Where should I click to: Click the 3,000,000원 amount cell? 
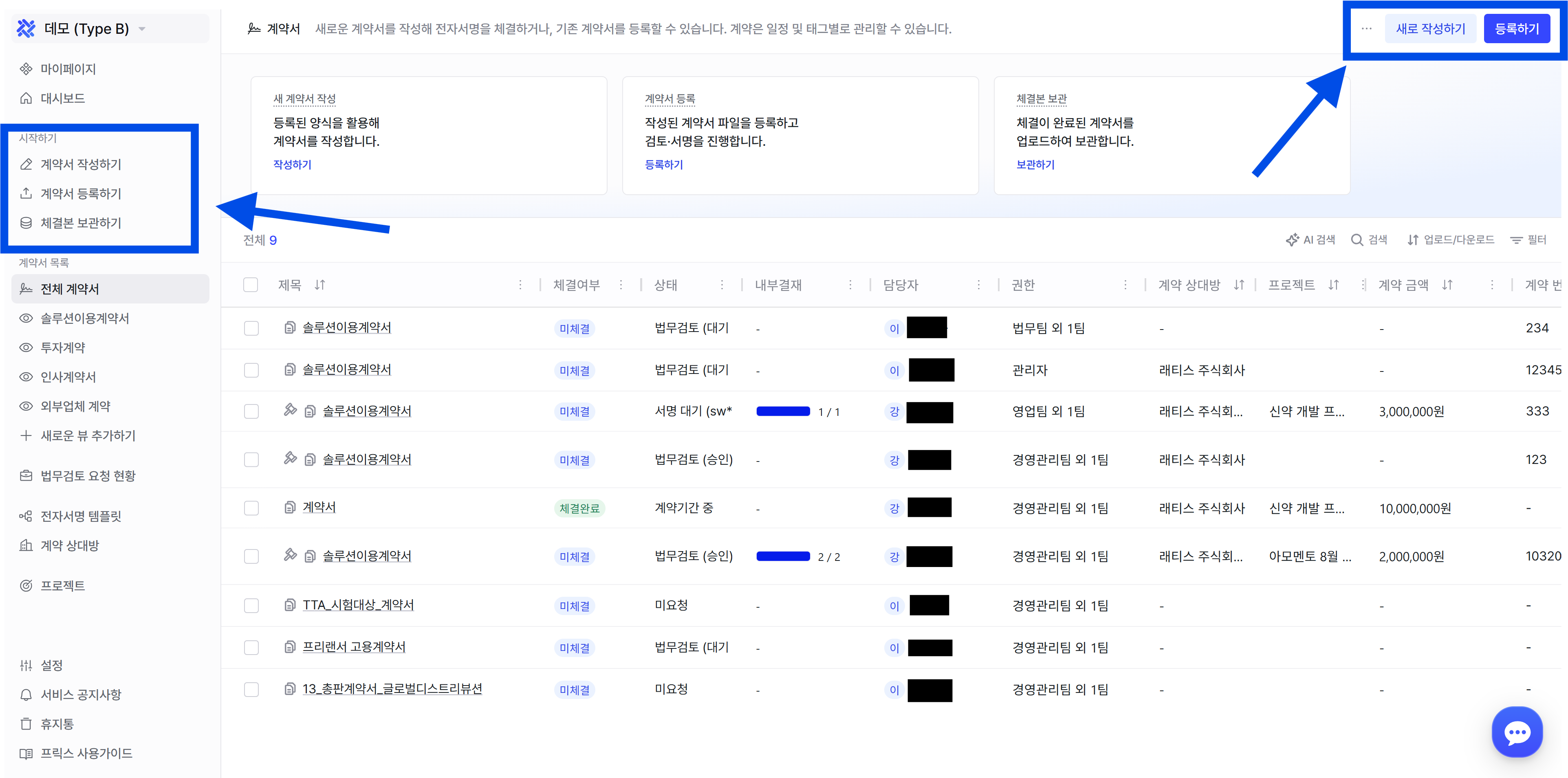coord(1411,411)
